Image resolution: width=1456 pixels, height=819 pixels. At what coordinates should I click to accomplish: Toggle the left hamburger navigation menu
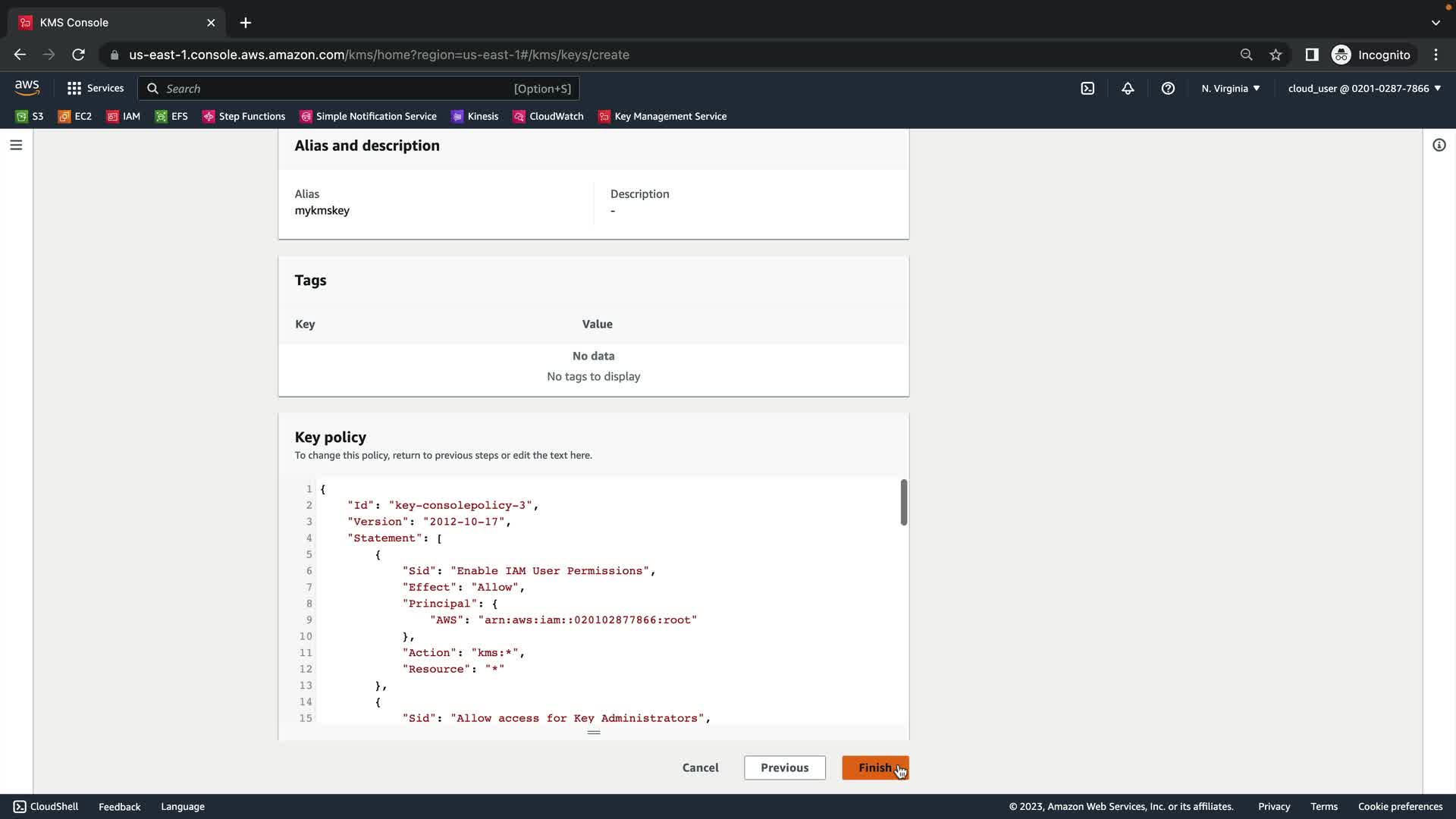(x=16, y=145)
